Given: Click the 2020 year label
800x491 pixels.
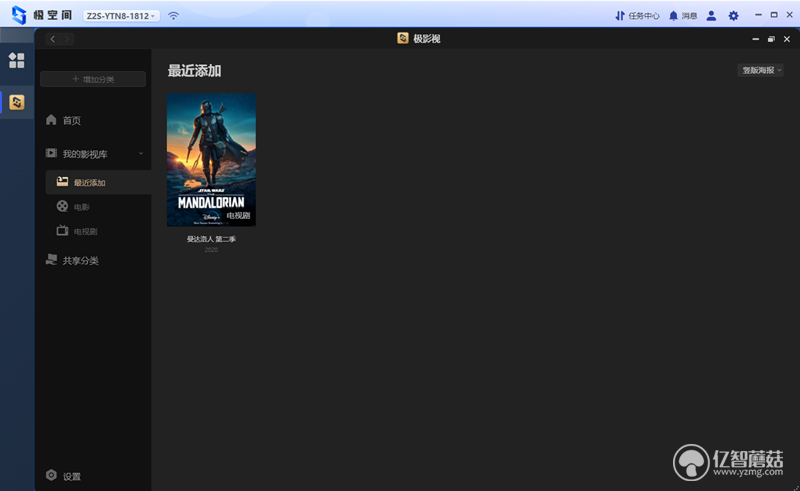Looking at the screenshot, I should coord(211,250).
